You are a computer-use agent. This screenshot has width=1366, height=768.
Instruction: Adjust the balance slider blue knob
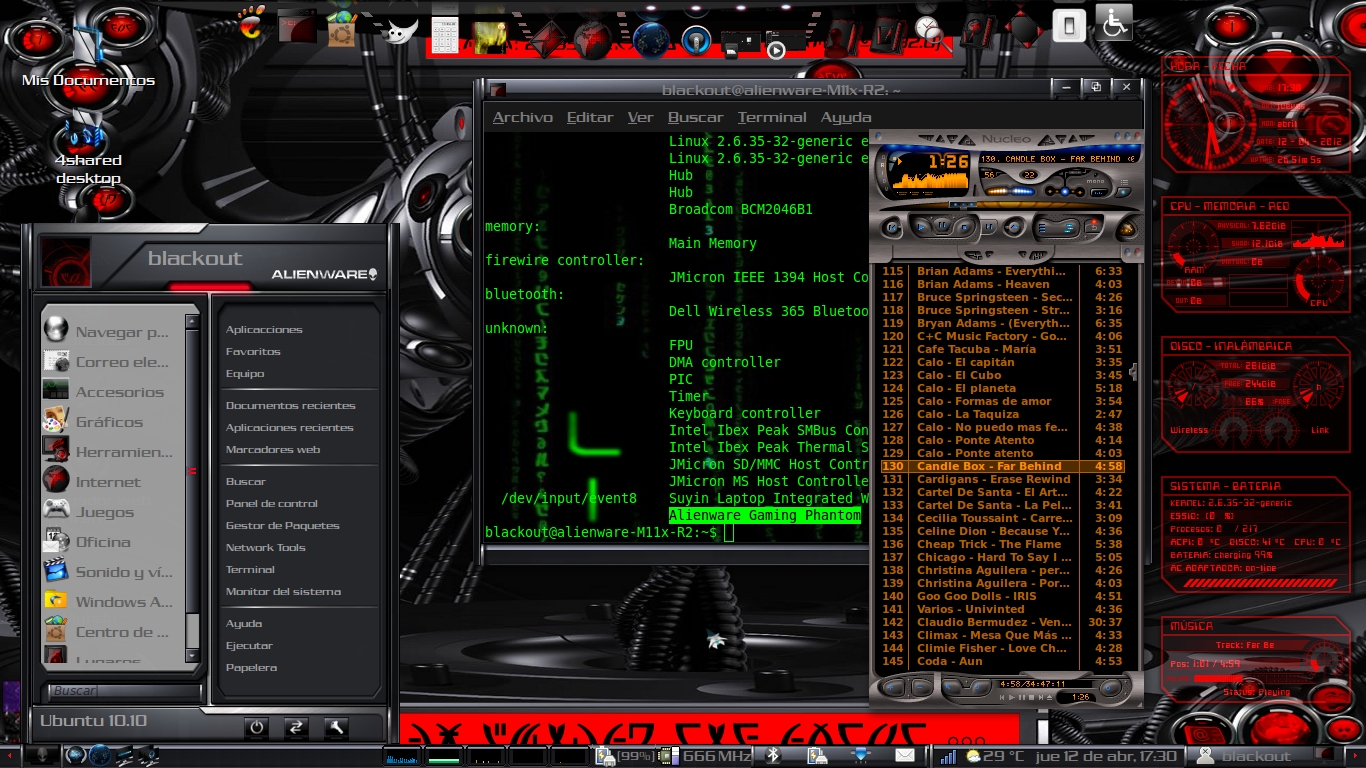pyautogui.click(x=1065, y=191)
